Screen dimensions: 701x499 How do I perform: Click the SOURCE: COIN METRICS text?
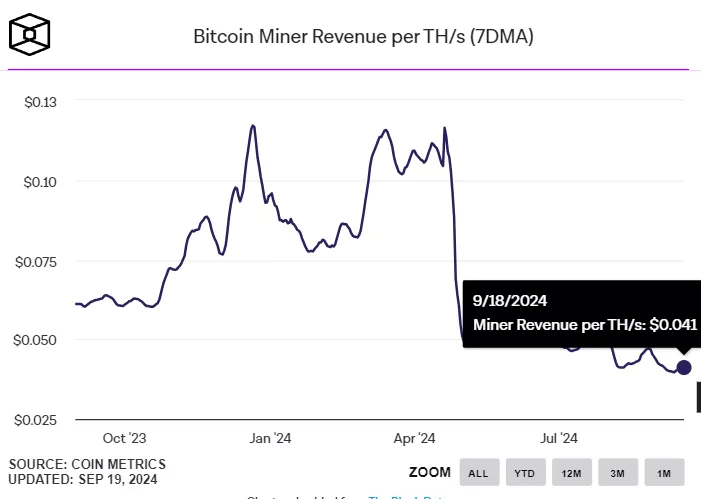pos(87,464)
